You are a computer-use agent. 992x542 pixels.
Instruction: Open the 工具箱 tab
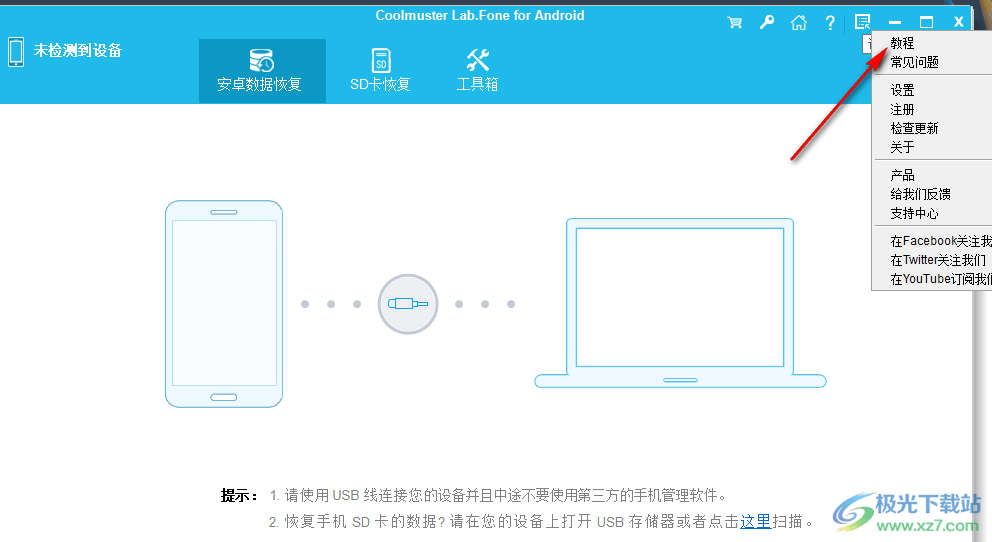pyautogui.click(x=478, y=71)
